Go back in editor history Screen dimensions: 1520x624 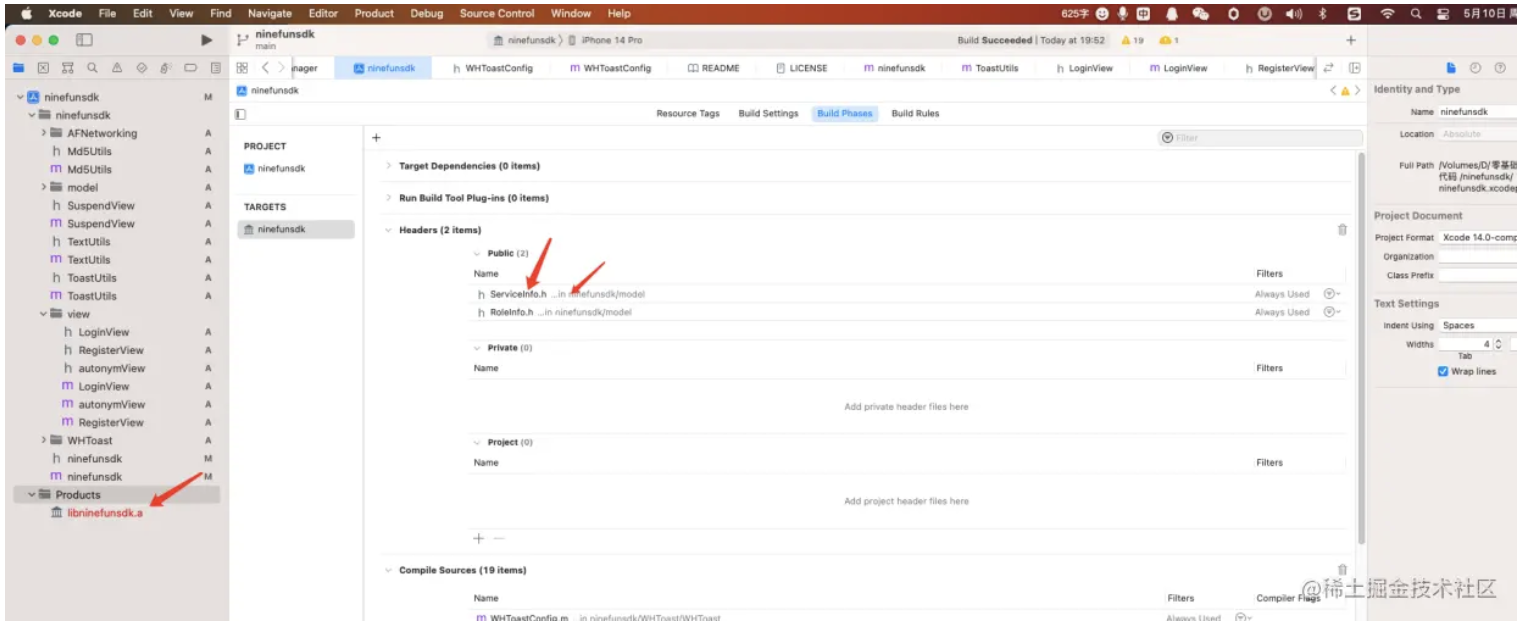(x=265, y=68)
